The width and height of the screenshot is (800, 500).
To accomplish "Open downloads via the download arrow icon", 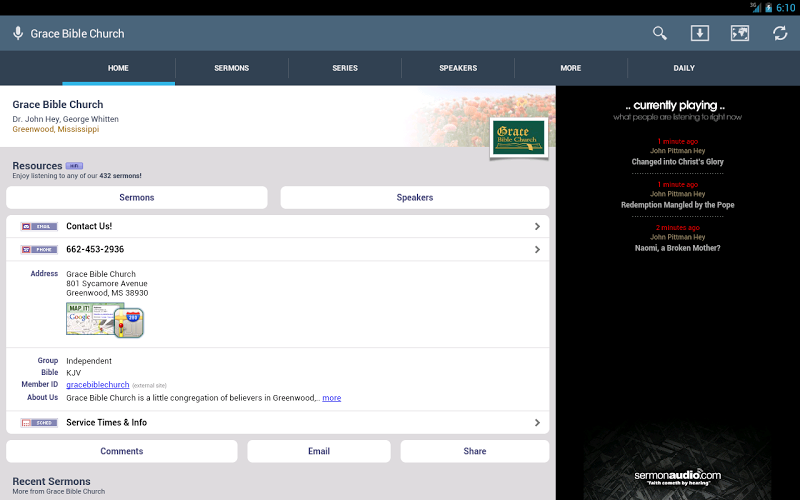I will (699, 33).
